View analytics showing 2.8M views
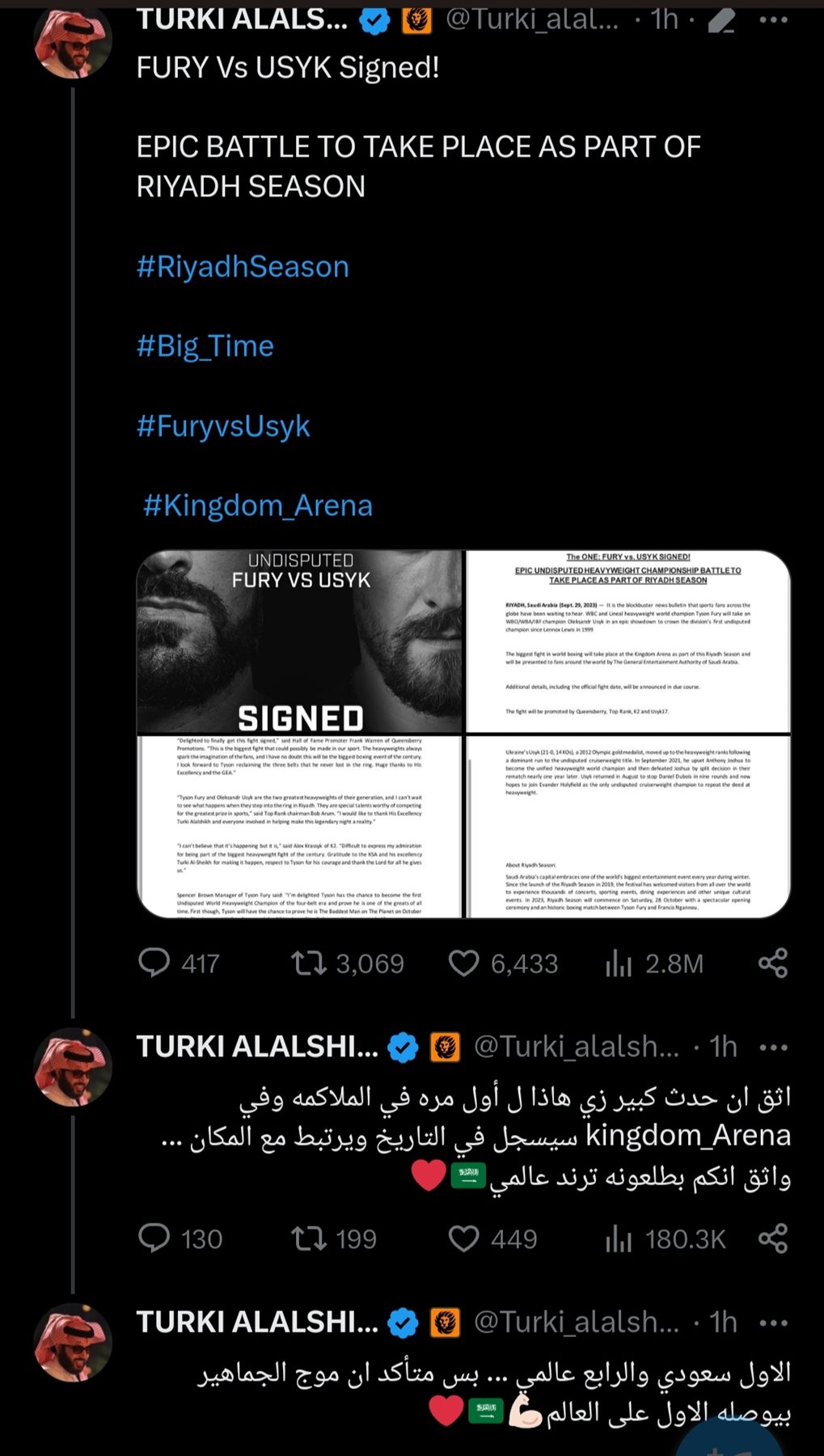This screenshot has height=1456, width=824. [x=619, y=963]
